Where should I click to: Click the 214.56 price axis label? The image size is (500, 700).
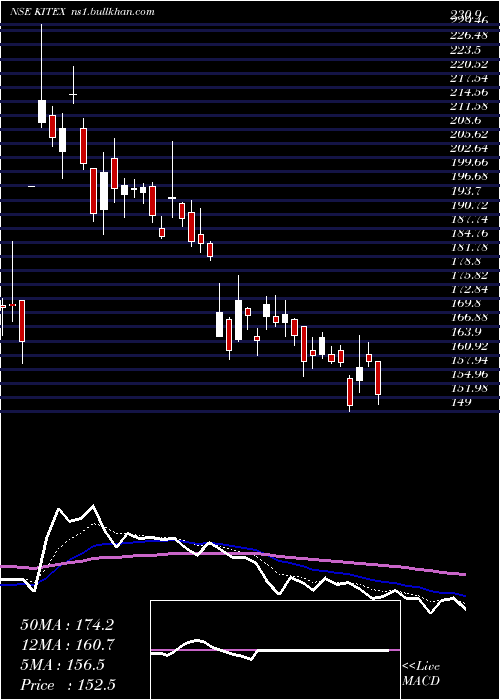tap(467, 93)
